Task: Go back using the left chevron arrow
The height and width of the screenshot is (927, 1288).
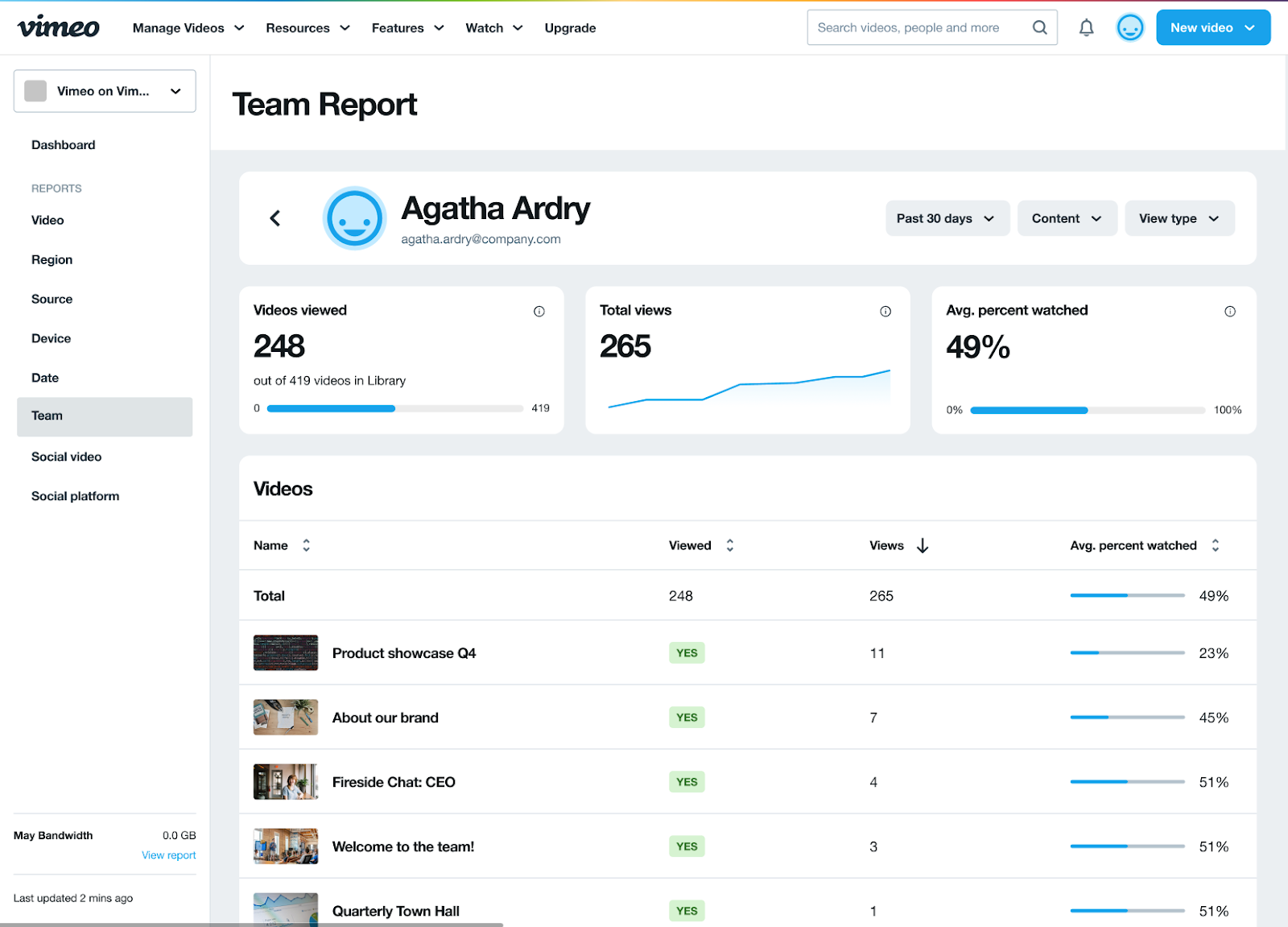Action: coord(275,218)
